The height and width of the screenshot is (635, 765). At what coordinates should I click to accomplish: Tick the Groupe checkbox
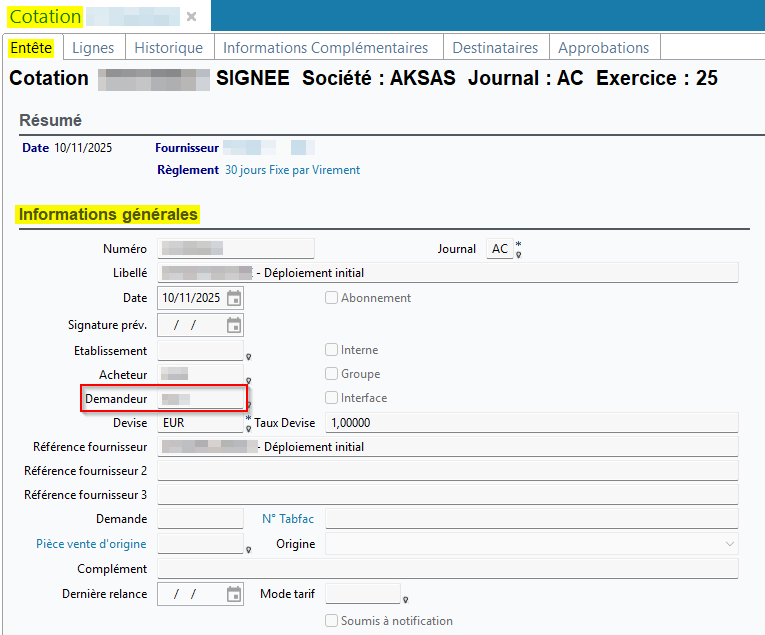(331, 374)
